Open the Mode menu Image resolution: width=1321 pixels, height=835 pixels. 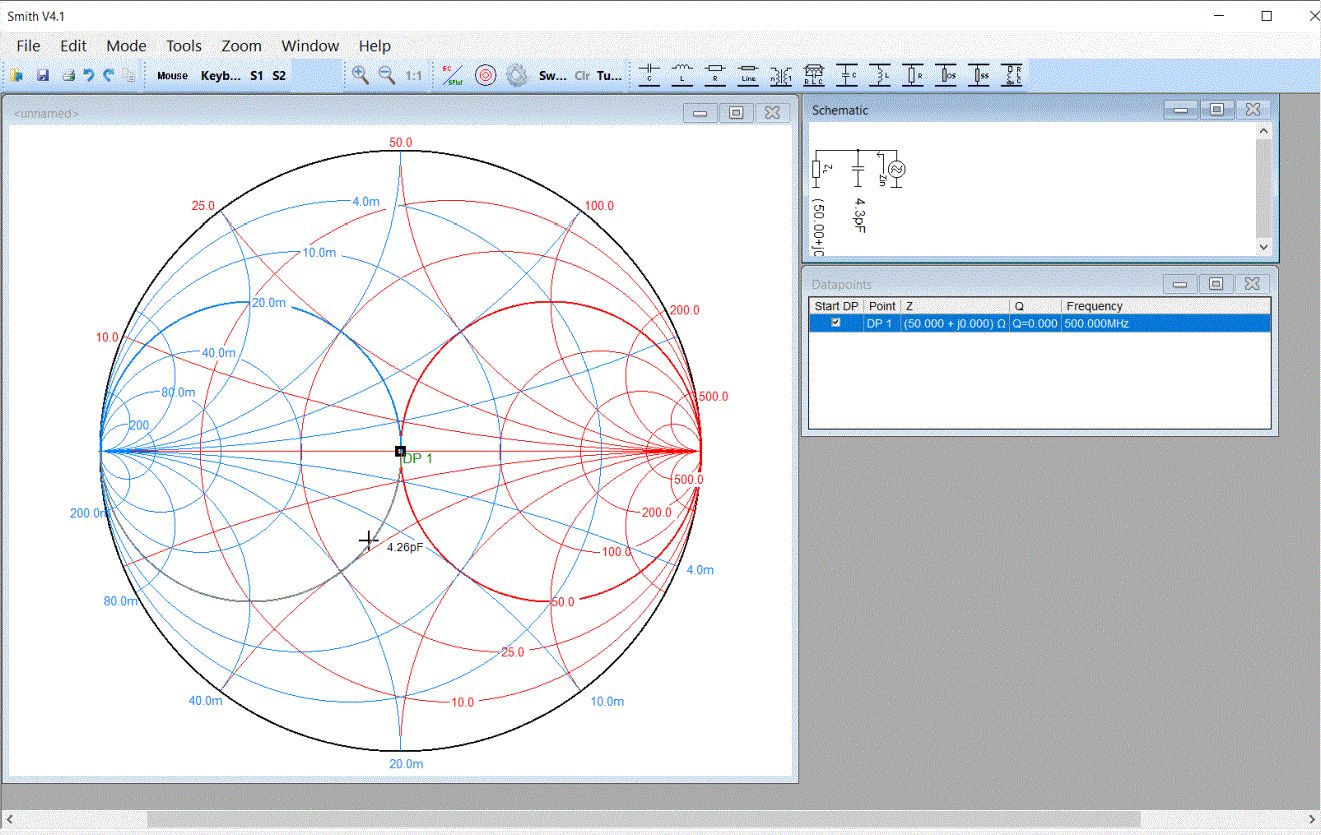(126, 46)
